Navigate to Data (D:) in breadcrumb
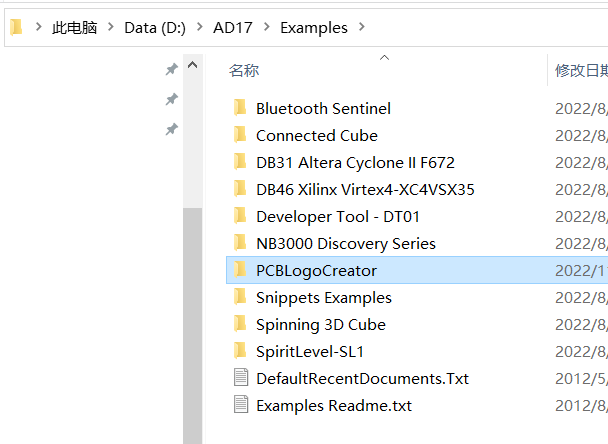 click(x=155, y=28)
